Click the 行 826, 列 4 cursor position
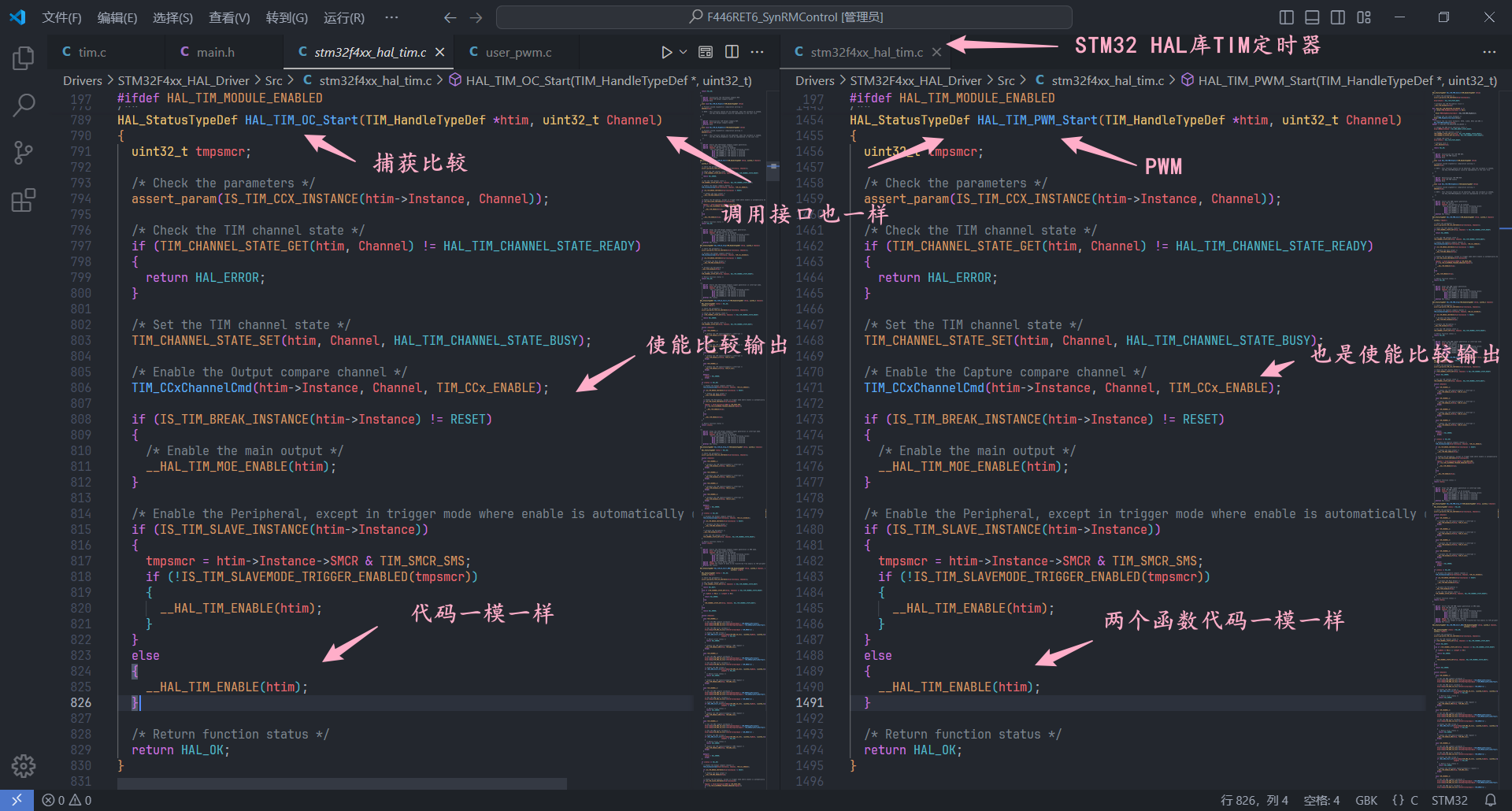This screenshot has height=811, width=1512. point(1254,800)
